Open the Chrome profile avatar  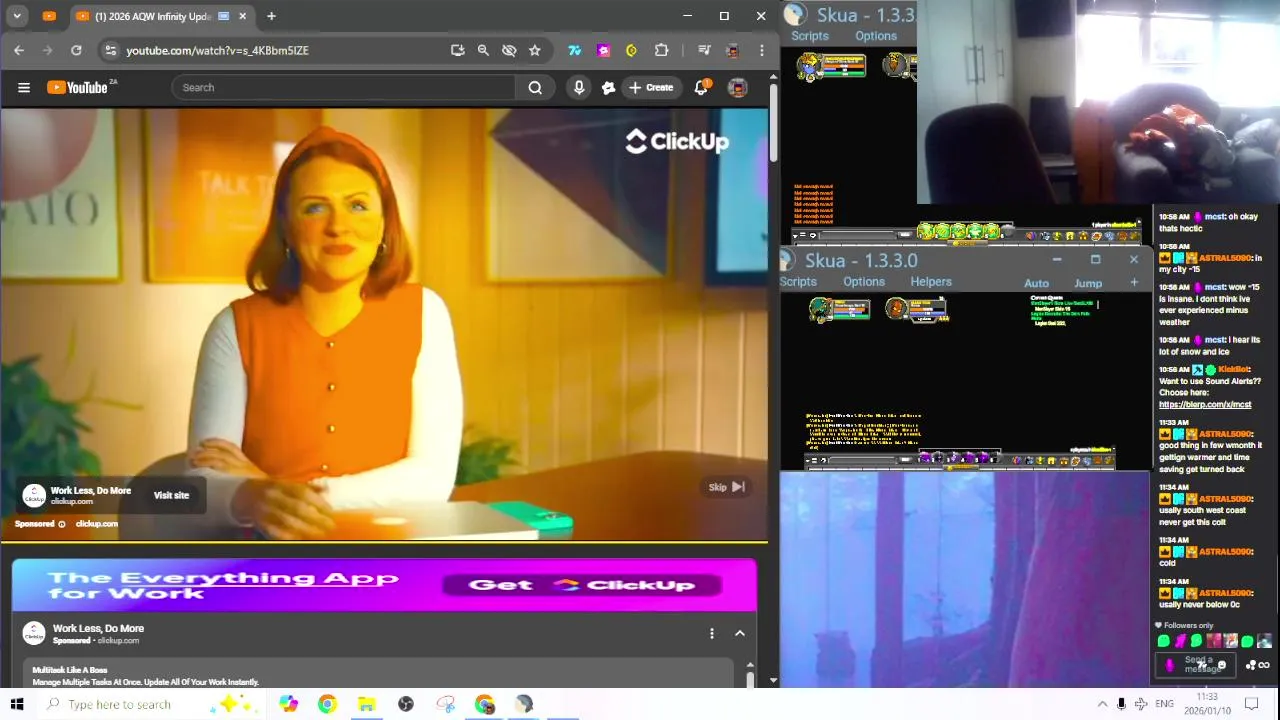[x=732, y=50]
